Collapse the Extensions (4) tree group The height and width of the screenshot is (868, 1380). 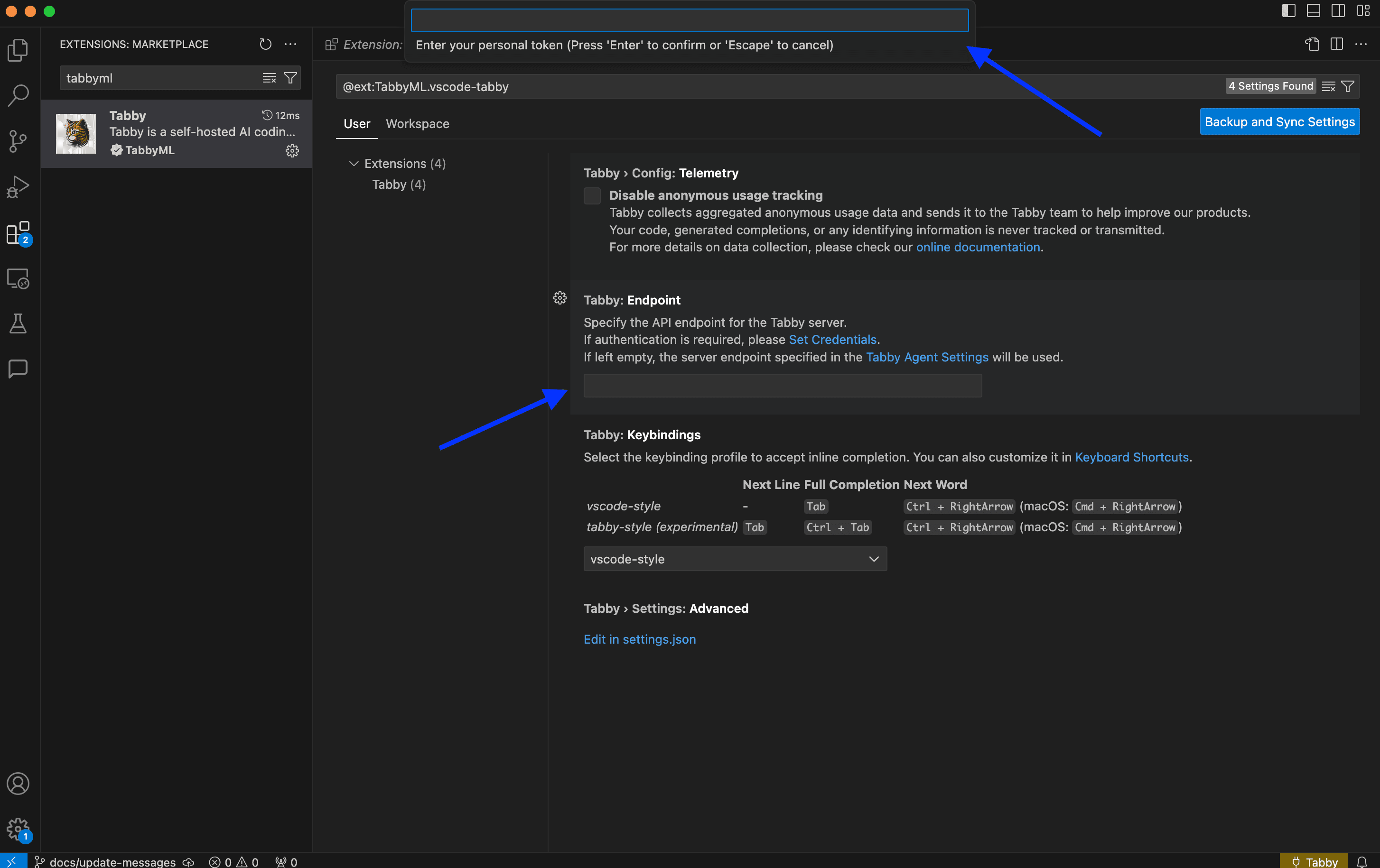354,164
